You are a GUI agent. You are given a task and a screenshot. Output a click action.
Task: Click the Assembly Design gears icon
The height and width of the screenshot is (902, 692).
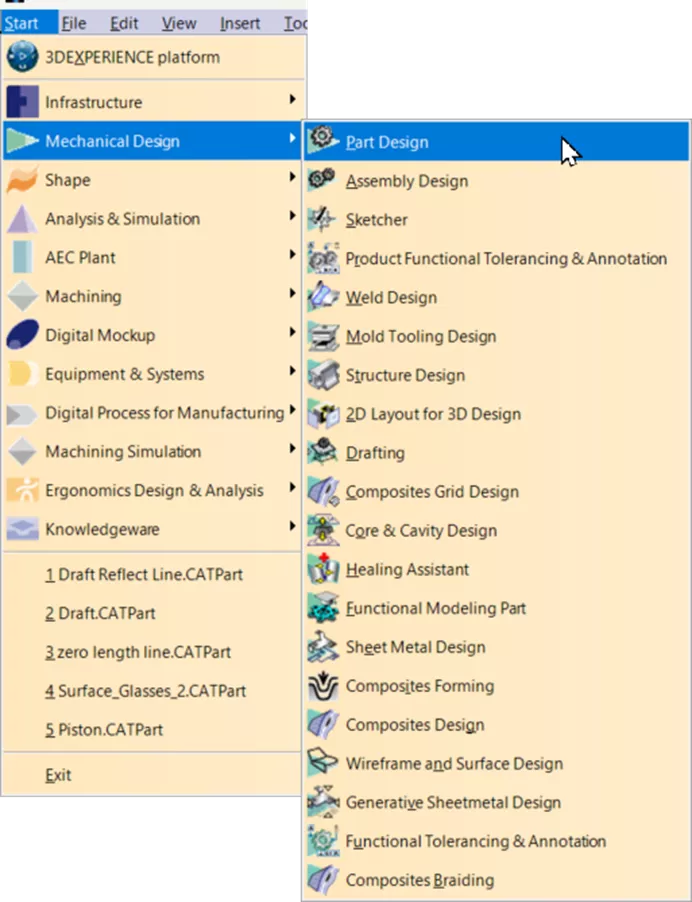pyautogui.click(x=323, y=180)
